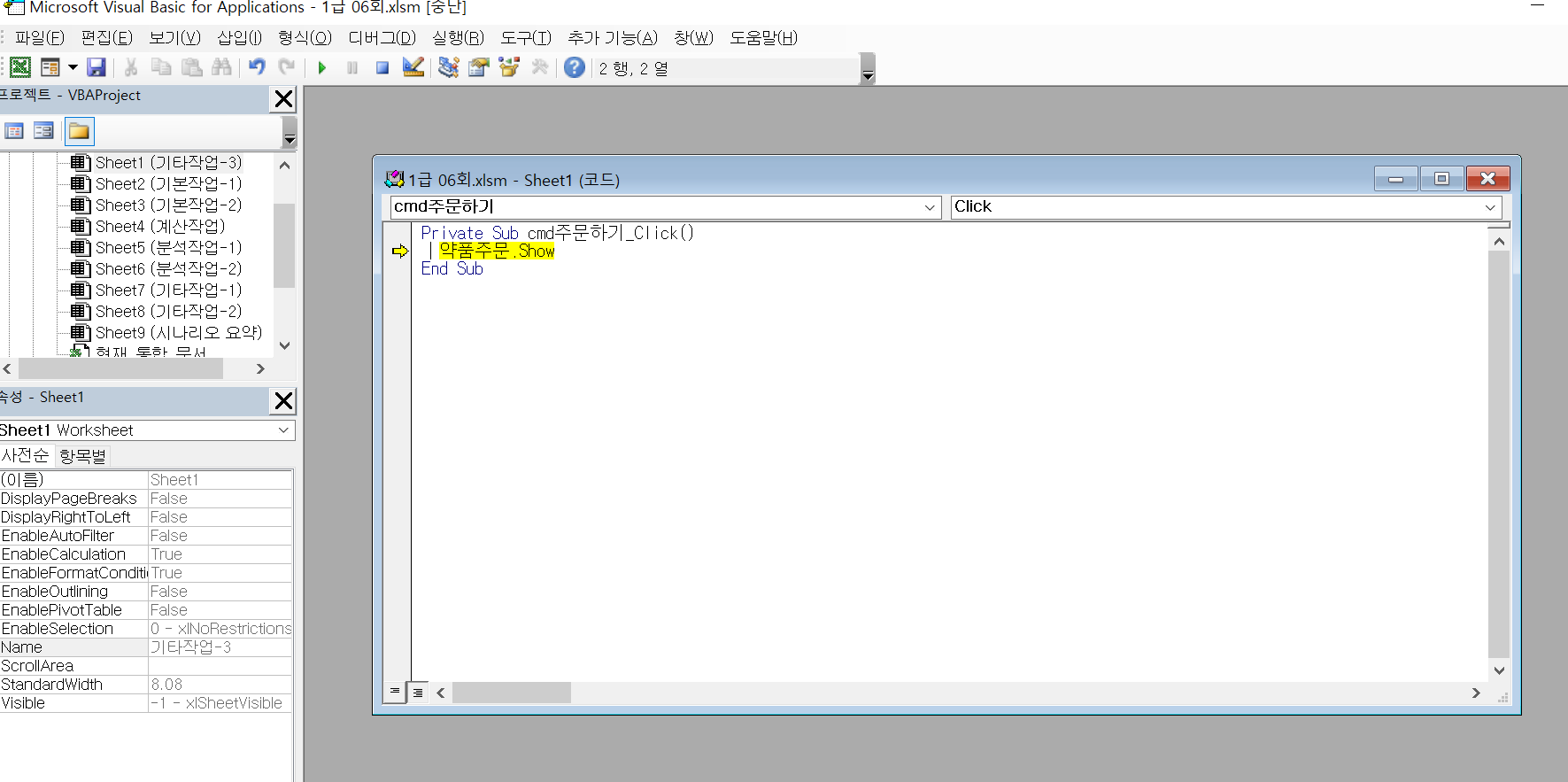Click the blue Help question mark icon
This screenshot has width=1568, height=782.
click(x=575, y=67)
